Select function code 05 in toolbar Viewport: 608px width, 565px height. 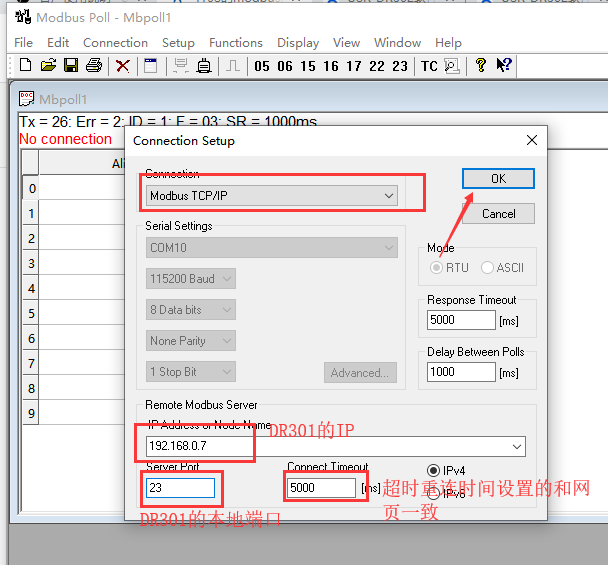pos(262,66)
